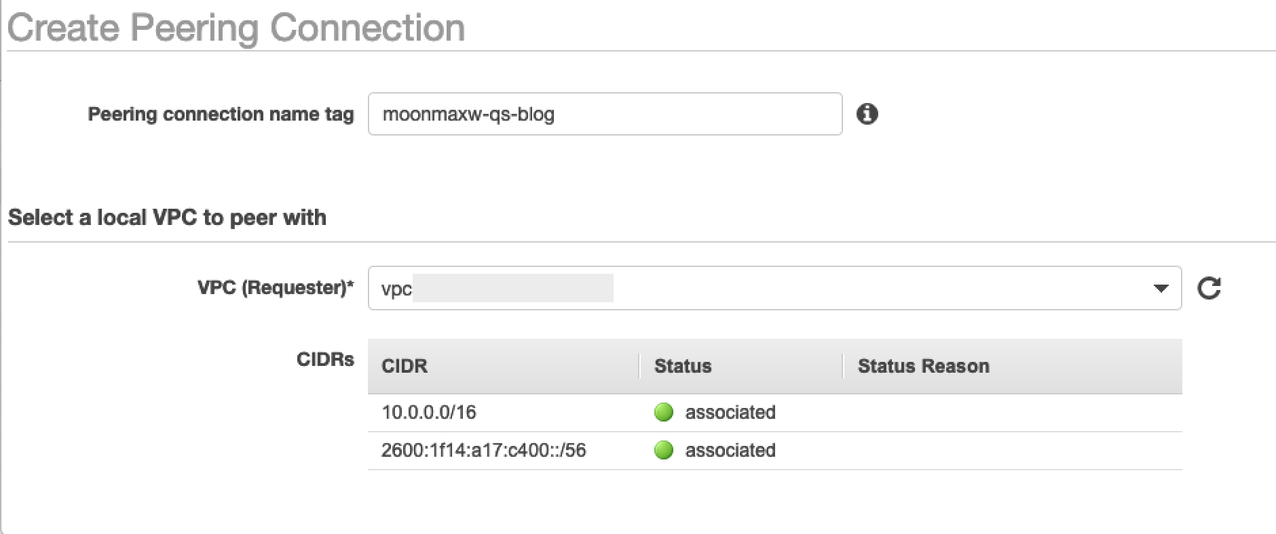Viewport: 1276px width, 534px height.
Task: Click the Status Reason column header
Action: 923,366
